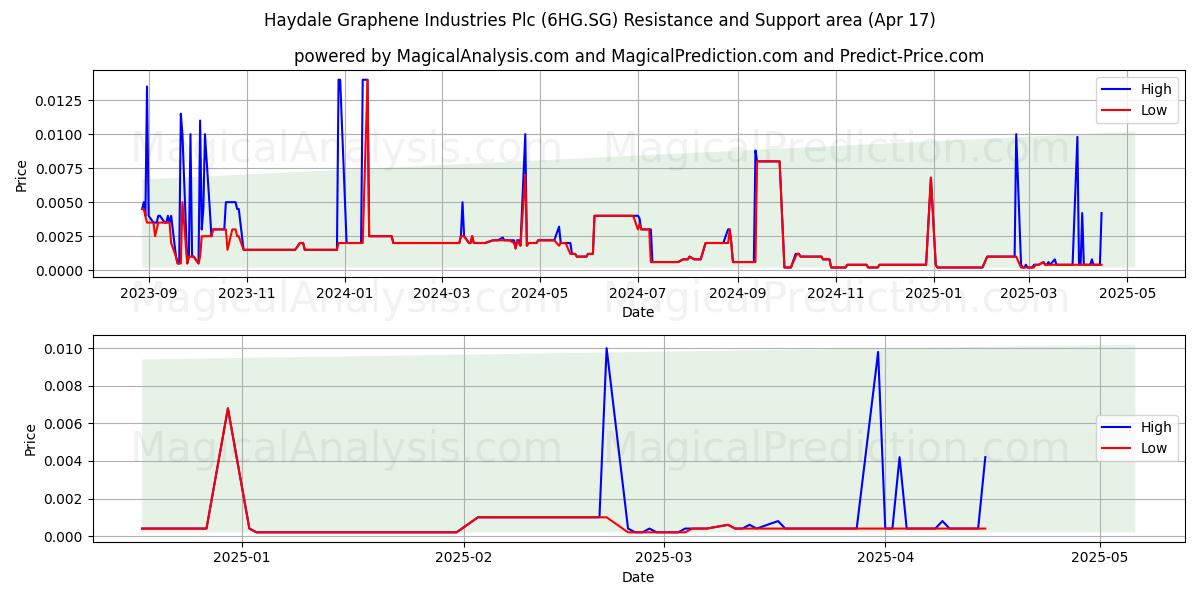Click the '2024-09' x-axis label in top chart
Screen dimensions: 1200x600
[737, 293]
